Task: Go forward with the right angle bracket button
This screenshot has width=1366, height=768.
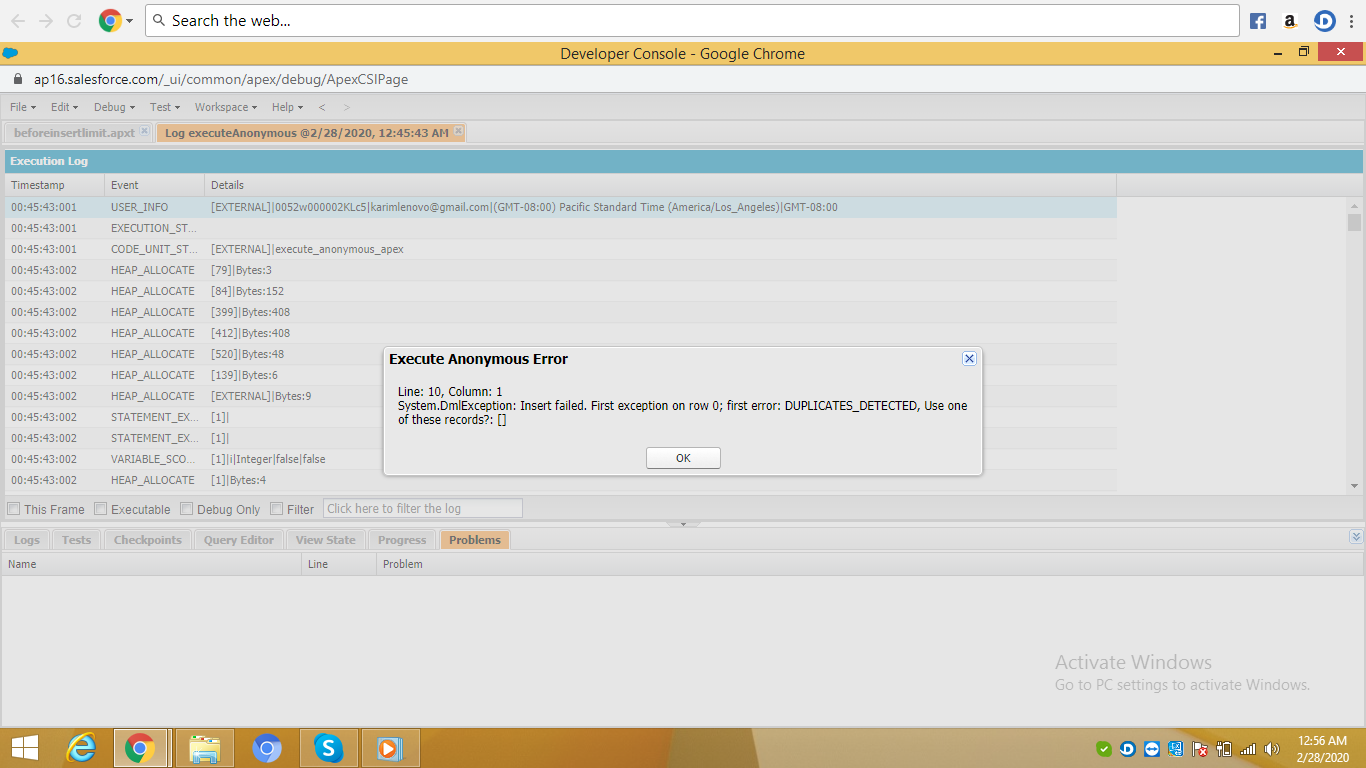Action: (347, 107)
